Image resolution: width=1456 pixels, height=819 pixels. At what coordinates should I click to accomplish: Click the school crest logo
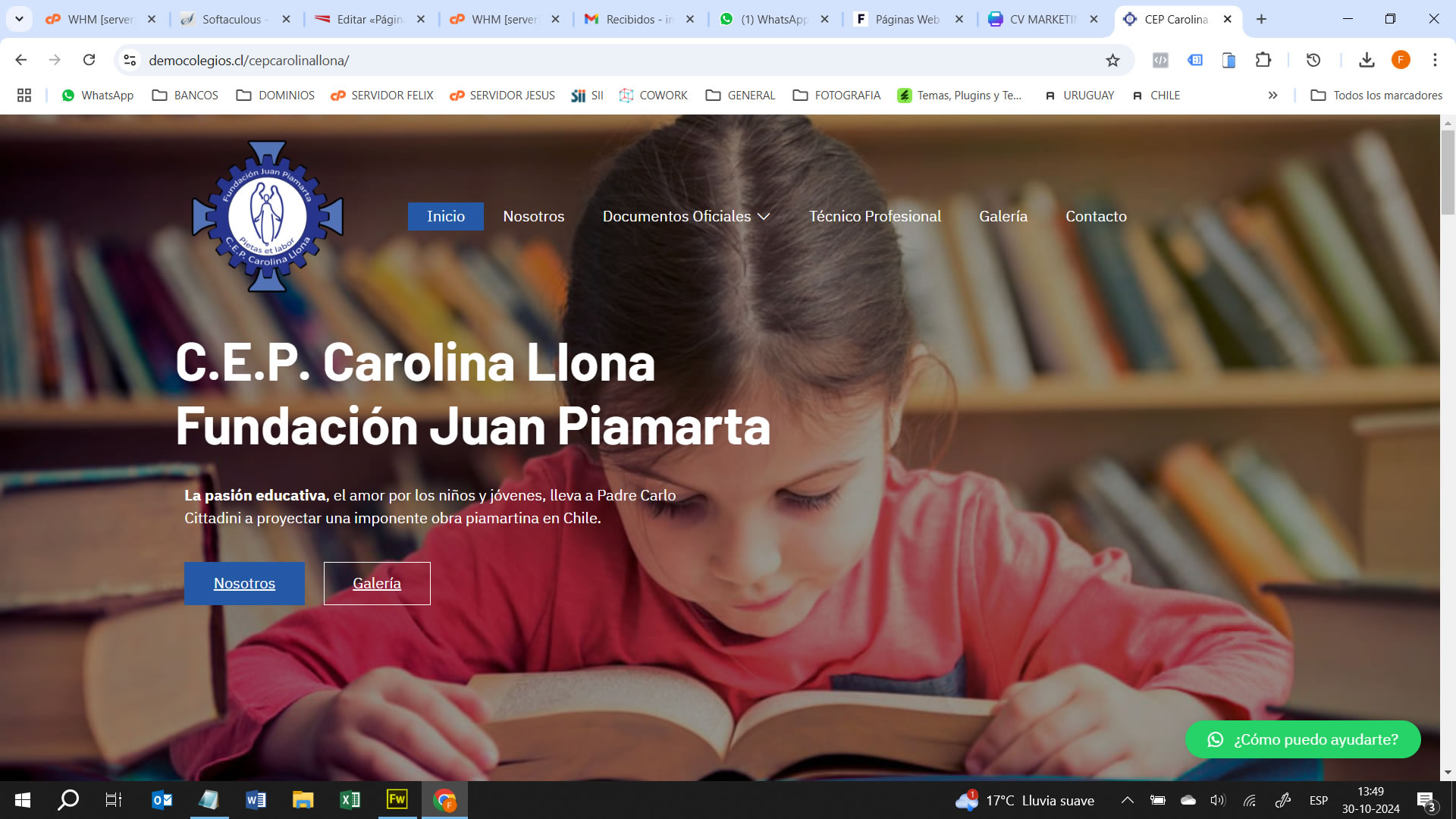point(268,217)
